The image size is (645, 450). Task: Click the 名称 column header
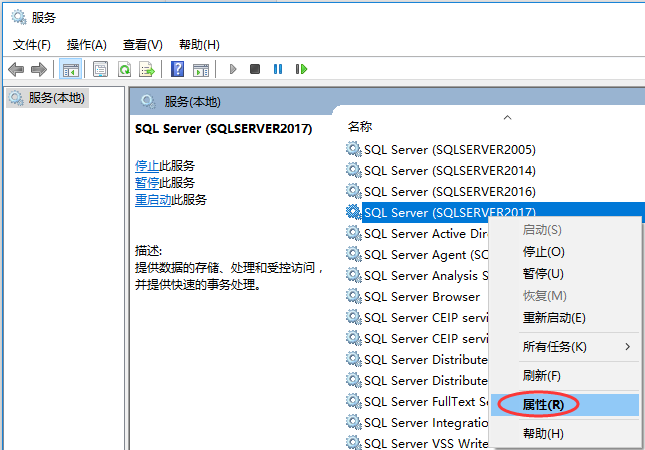(360, 126)
